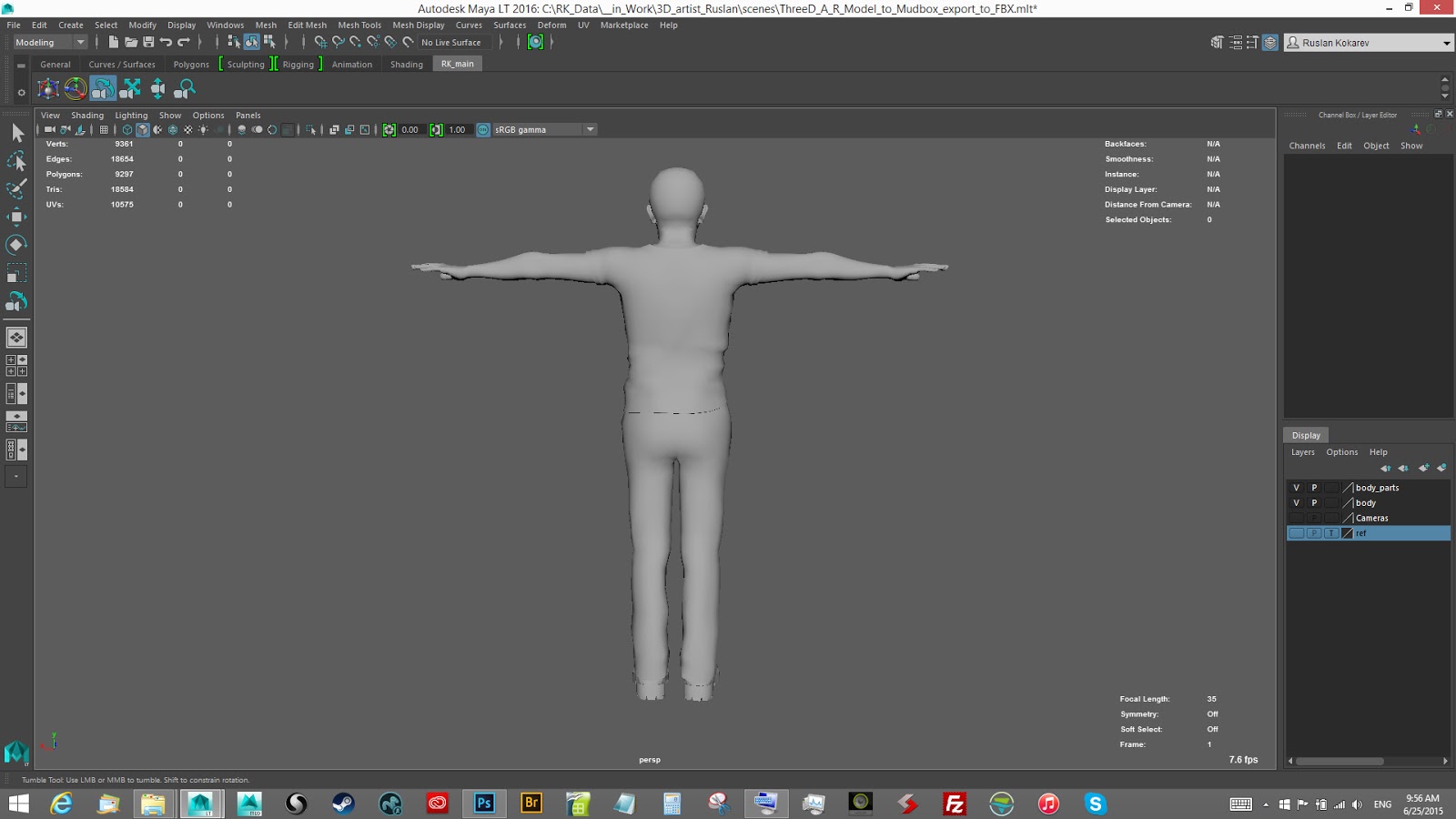The height and width of the screenshot is (819, 1456).
Task: Toggle visibility of body_parts layer
Action: [x=1296, y=488]
